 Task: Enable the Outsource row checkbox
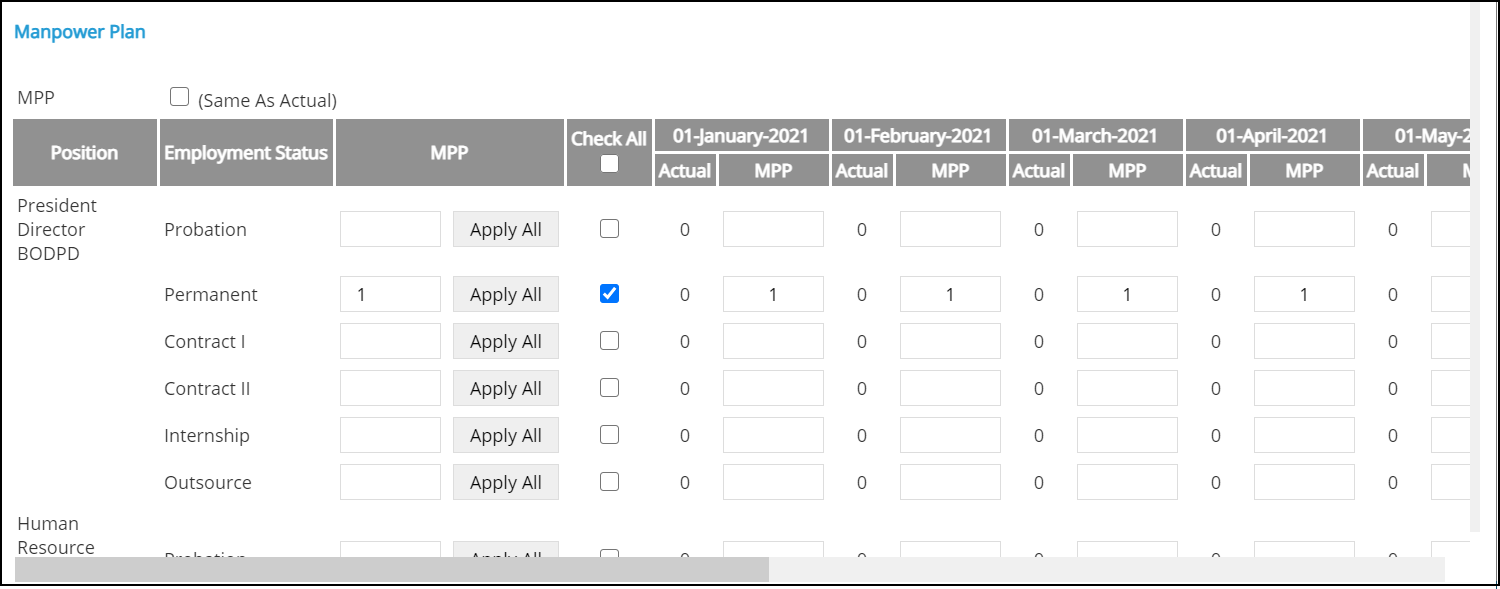[609, 482]
